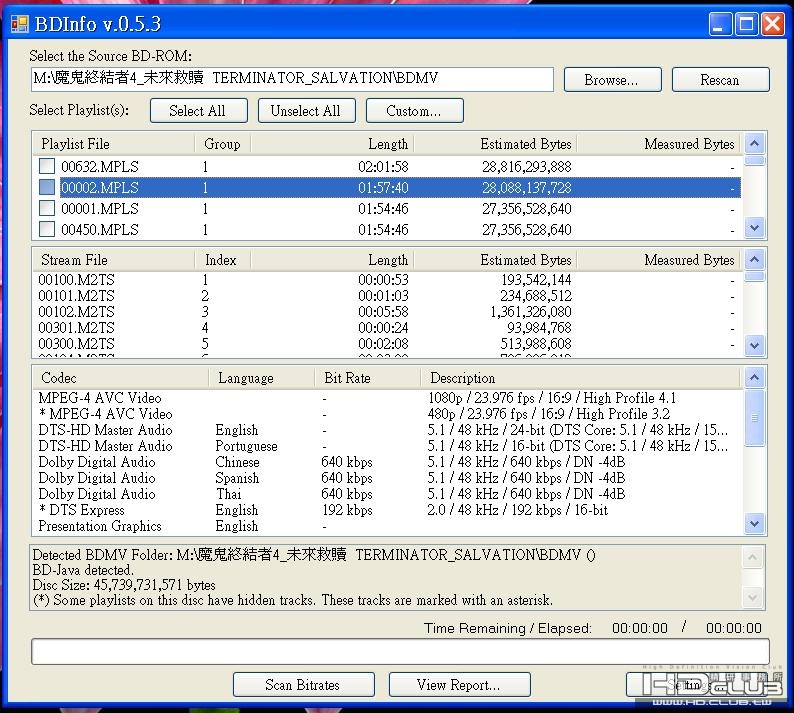
Task: Minimize the BDInfo window
Action: [721, 23]
